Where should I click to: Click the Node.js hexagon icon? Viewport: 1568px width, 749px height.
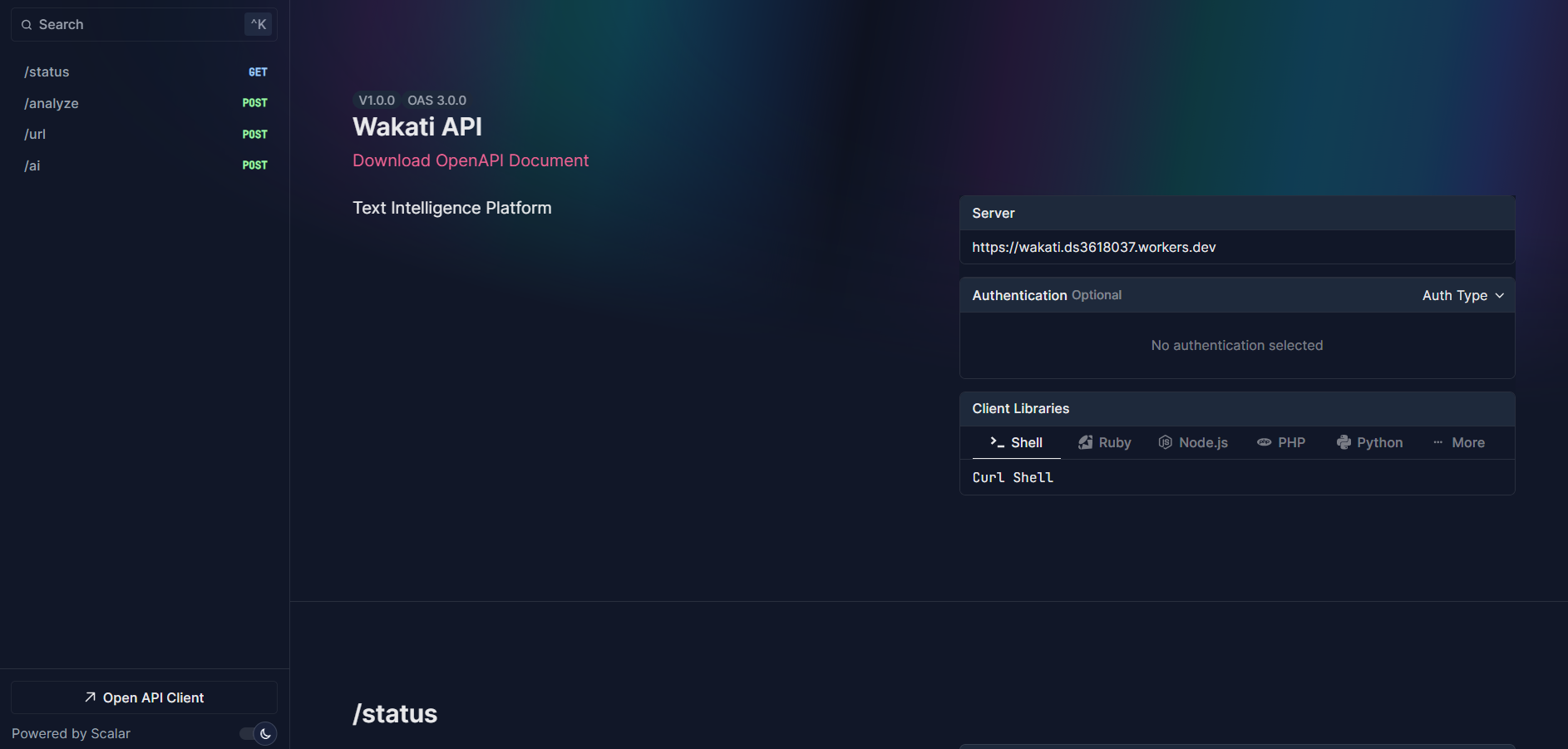(1165, 442)
